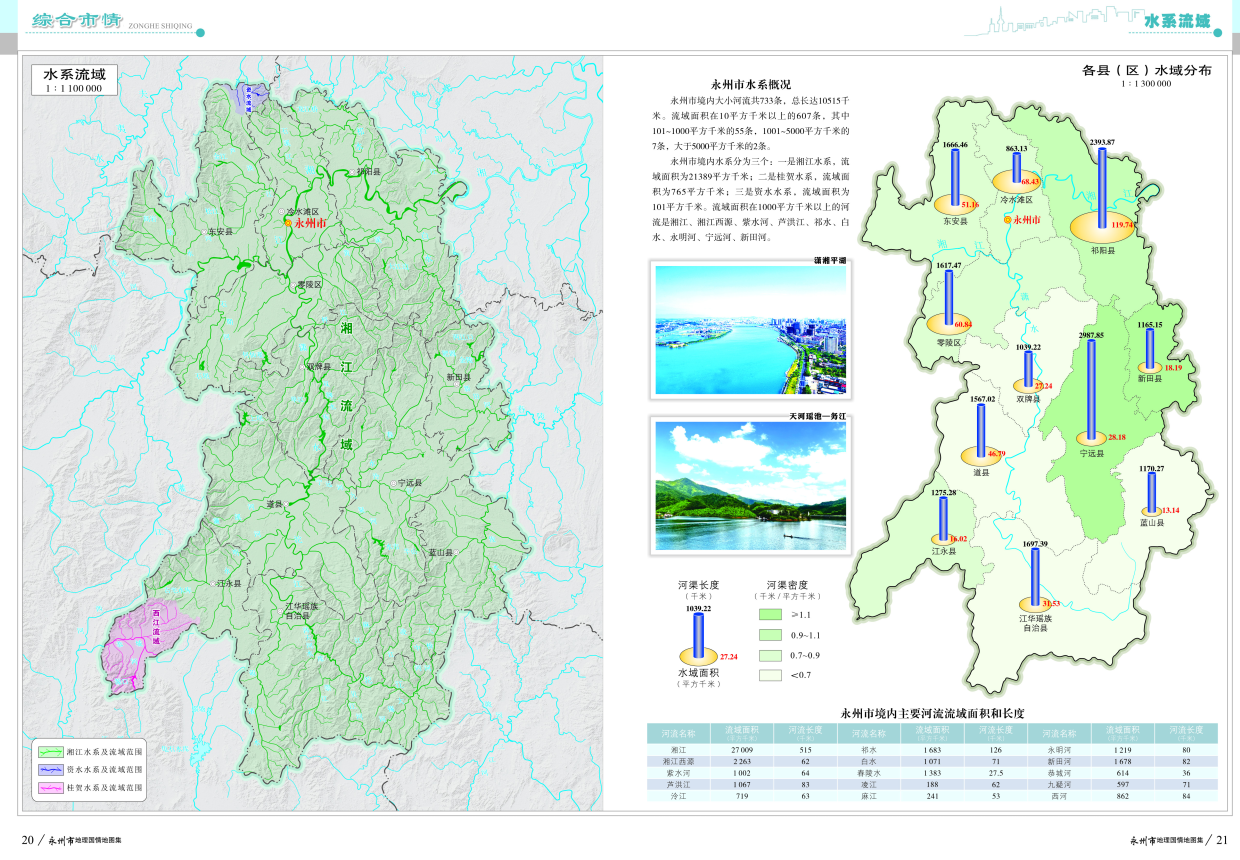Click the 27 009 area value in the table
The image size is (1240, 860).
coord(742,749)
